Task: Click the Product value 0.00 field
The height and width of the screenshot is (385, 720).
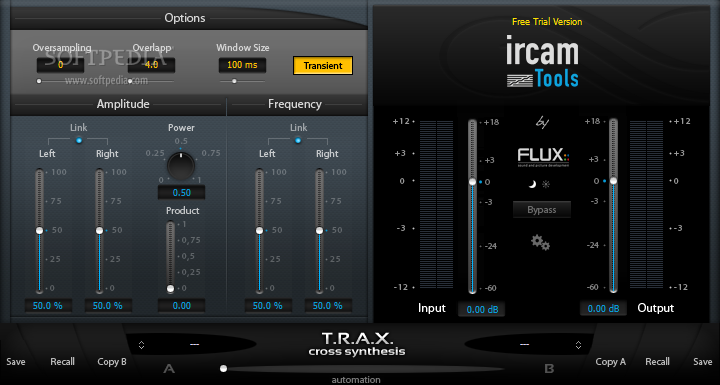Action: (x=181, y=306)
